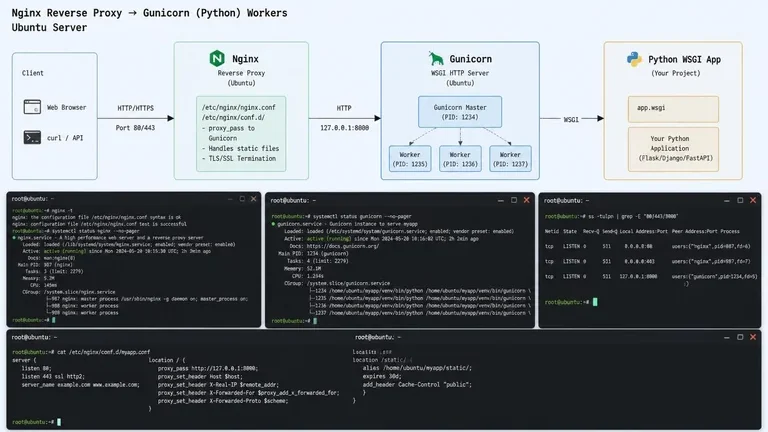Screen dimensions: 768x432
Task: Click the '0.0.0.0:443' local address cell
Action: click(x=639, y=261)
